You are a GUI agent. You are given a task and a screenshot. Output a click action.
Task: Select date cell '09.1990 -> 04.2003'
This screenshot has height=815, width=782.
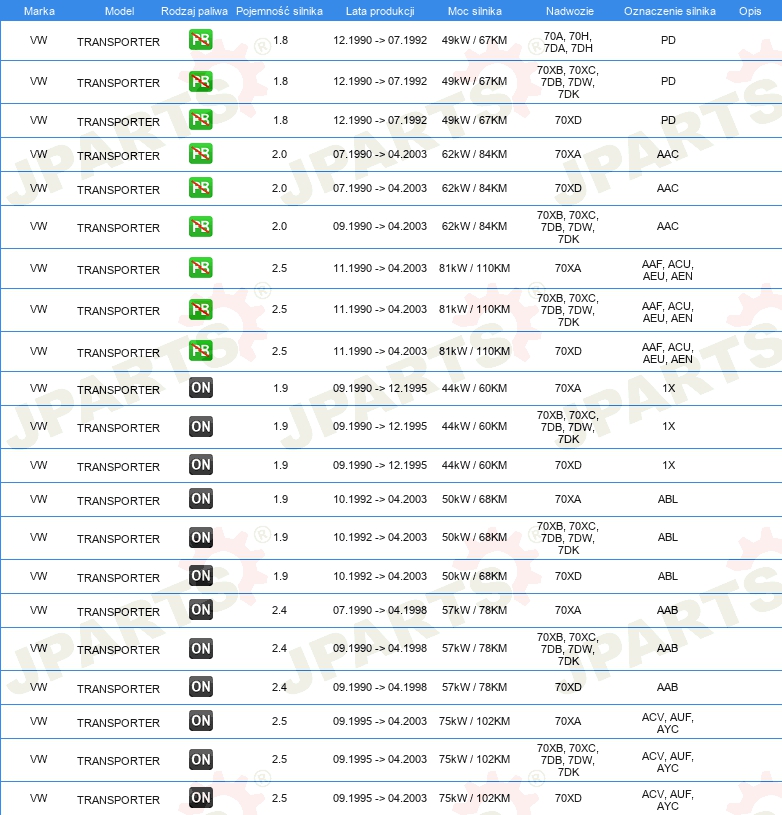(380, 226)
